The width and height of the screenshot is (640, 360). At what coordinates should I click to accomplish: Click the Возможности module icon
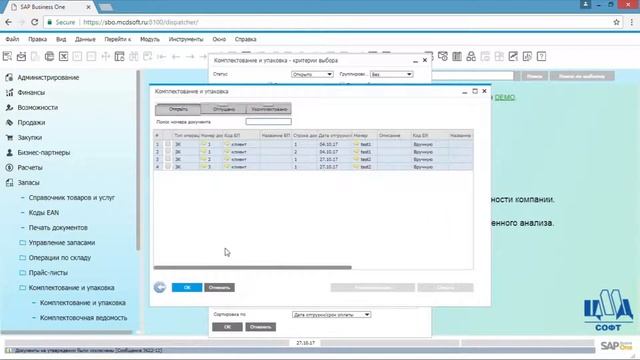tap(9, 107)
